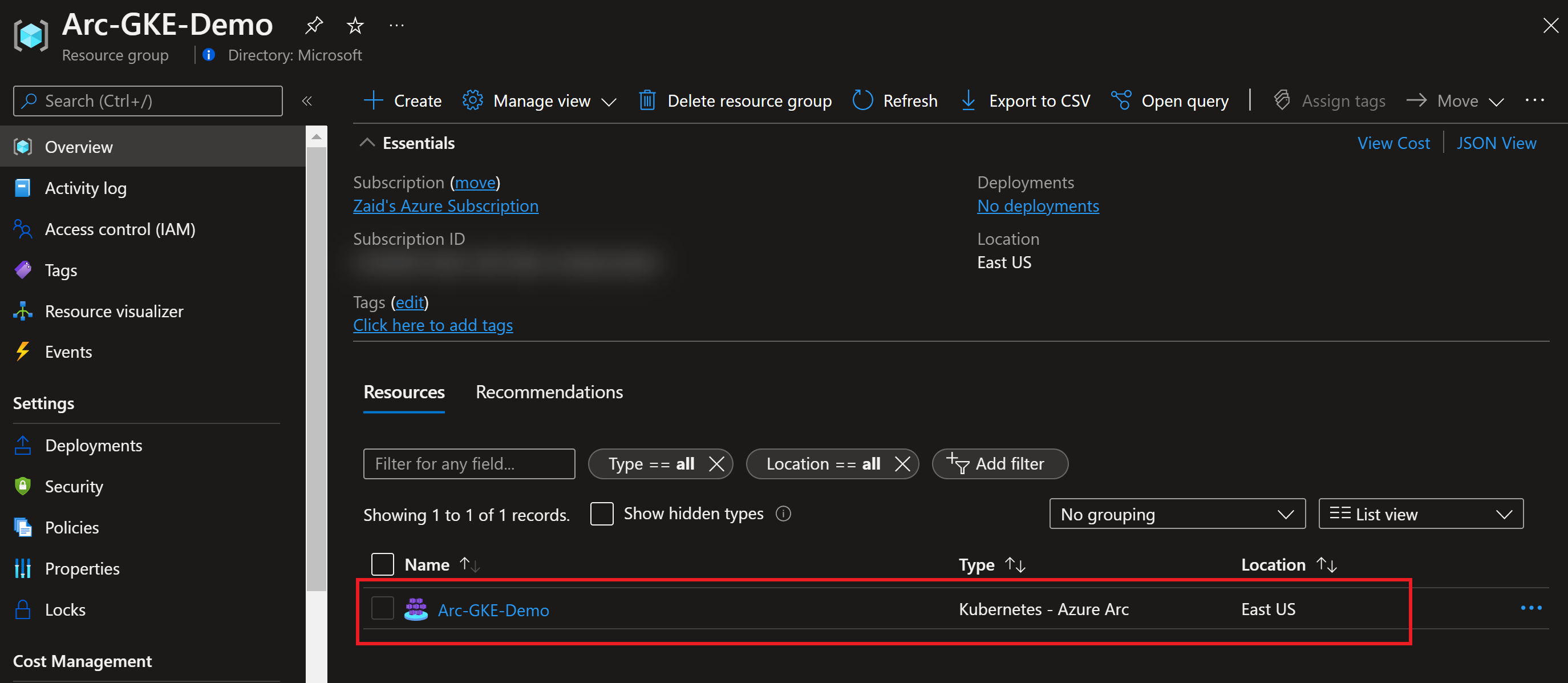The width and height of the screenshot is (1568, 683).
Task: Tick the select-all checkbox beside Name header
Action: point(382,564)
